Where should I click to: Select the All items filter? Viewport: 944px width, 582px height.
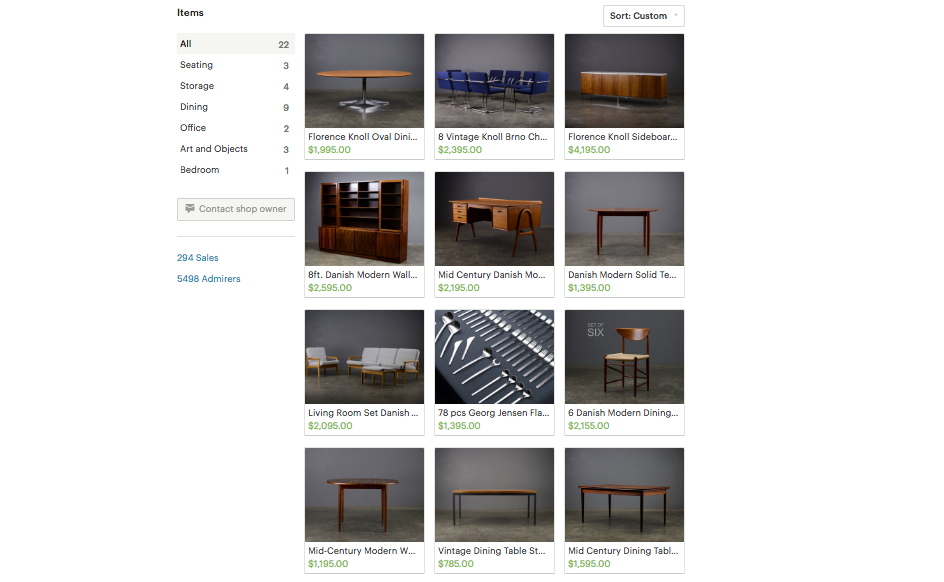[235, 44]
